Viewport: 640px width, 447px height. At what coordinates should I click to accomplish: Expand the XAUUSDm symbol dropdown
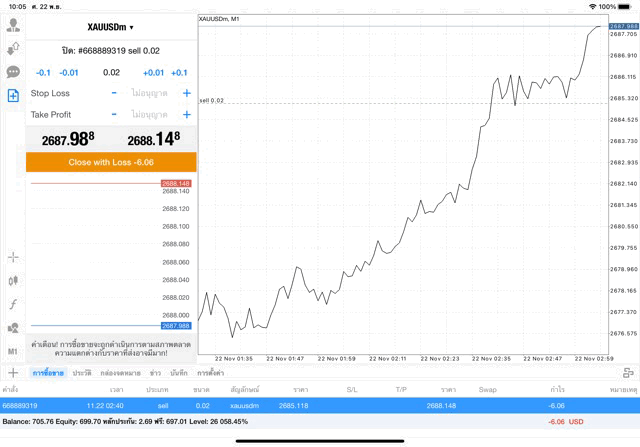pyautogui.click(x=110, y=27)
